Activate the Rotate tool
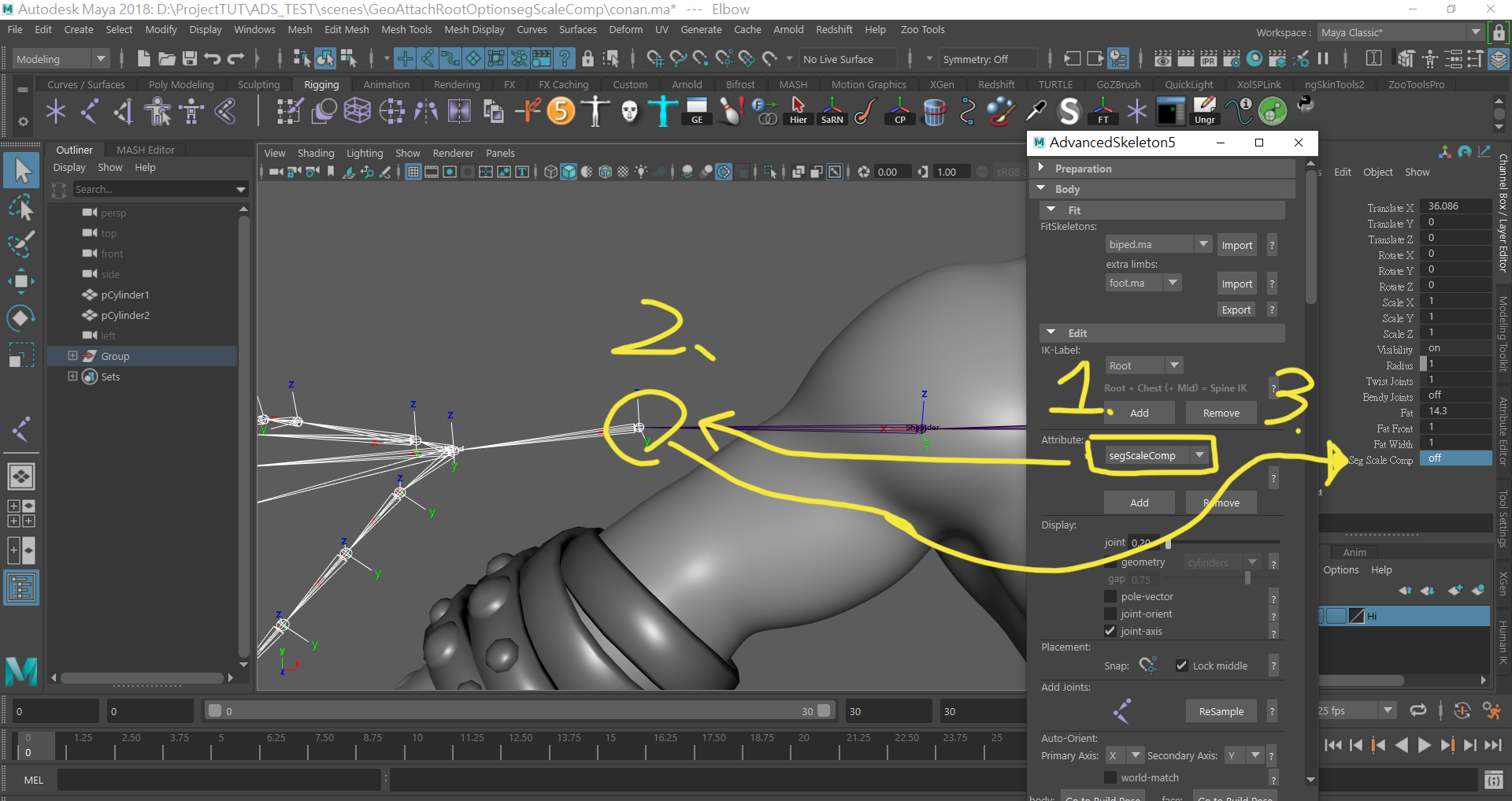This screenshot has height=801, width=1512. (x=21, y=317)
